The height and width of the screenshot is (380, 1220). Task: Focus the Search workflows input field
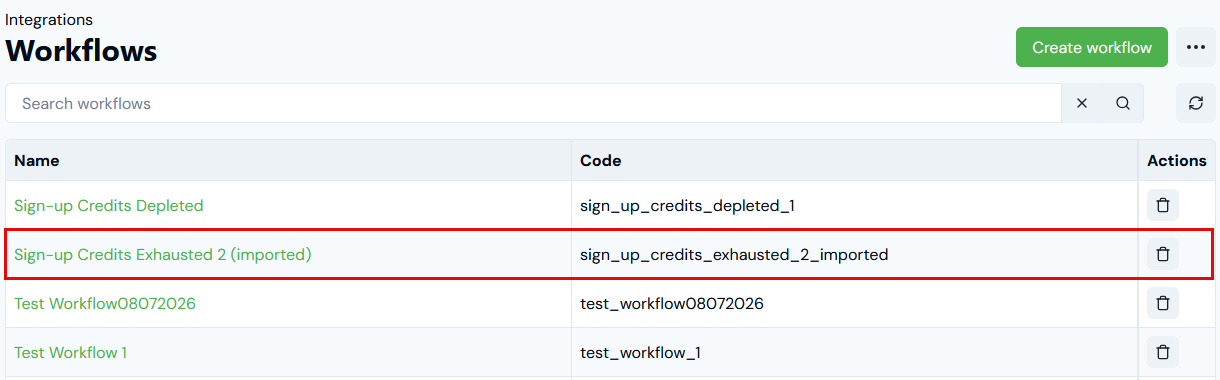[x=533, y=103]
